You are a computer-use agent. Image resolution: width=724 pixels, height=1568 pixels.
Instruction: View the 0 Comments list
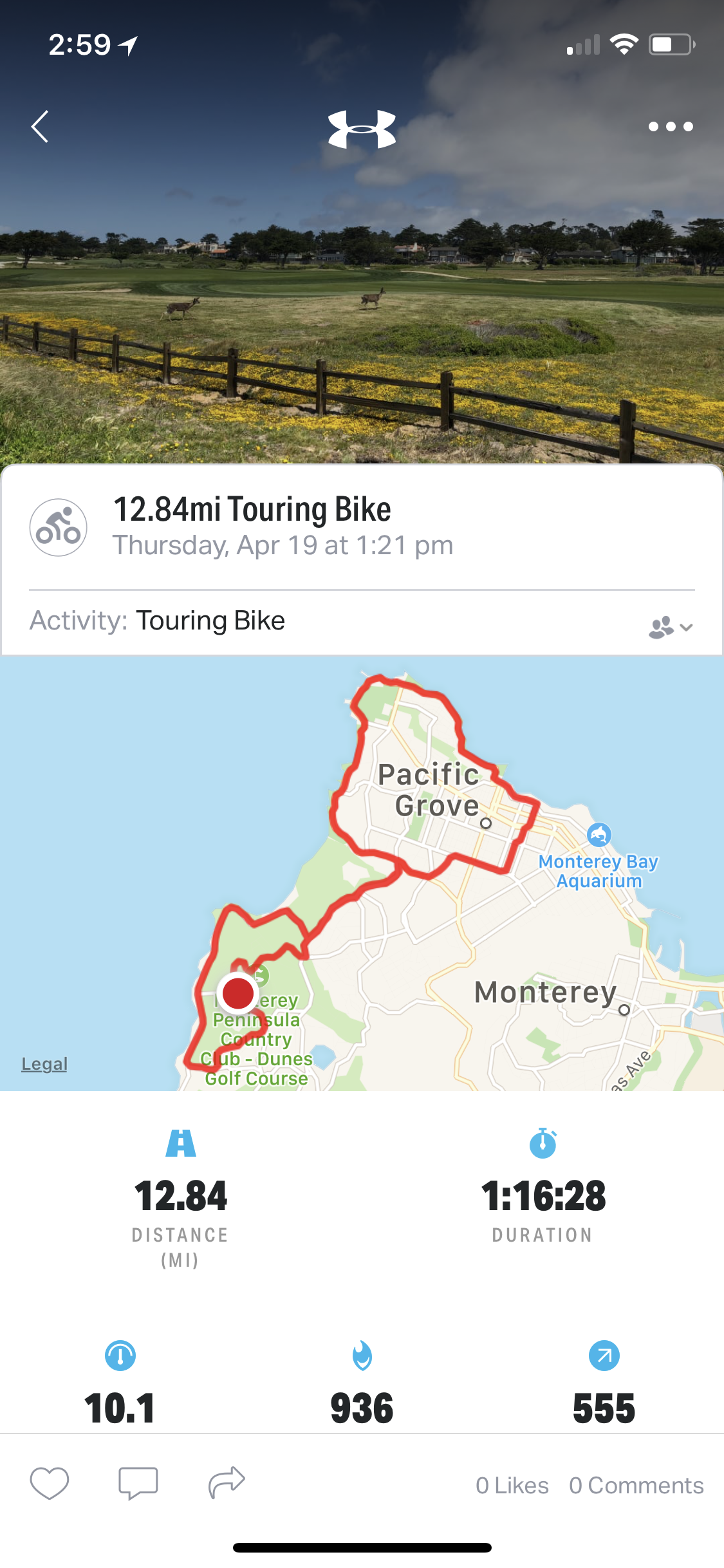tap(636, 1485)
